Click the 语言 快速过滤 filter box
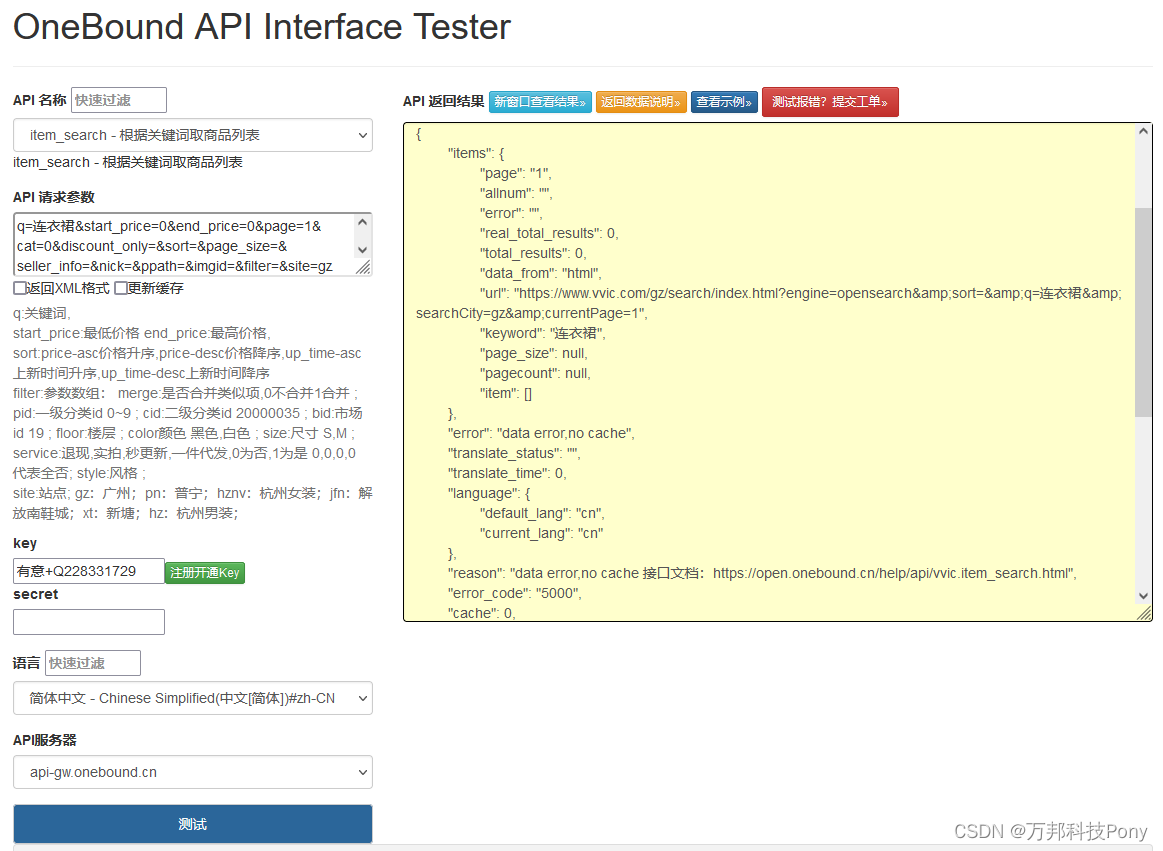The height and width of the screenshot is (851, 1163). [92, 662]
